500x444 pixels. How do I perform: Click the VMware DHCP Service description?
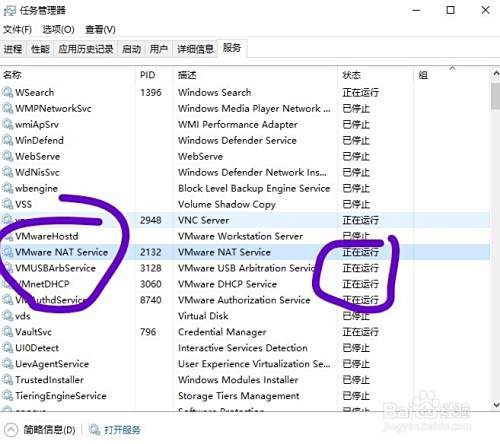tap(227, 284)
